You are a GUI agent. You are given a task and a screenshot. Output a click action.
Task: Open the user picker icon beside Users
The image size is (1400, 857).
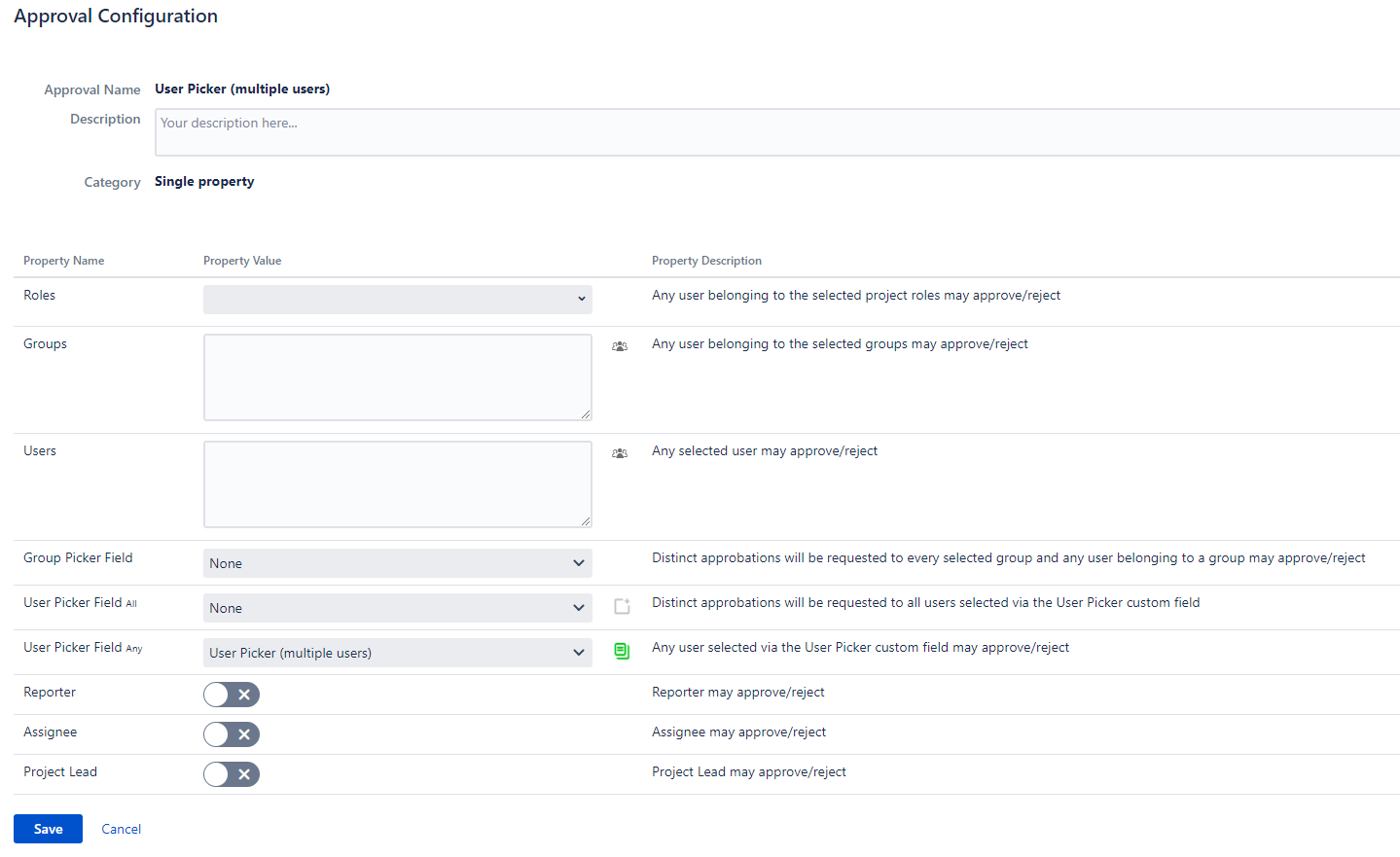click(x=620, y=453)
